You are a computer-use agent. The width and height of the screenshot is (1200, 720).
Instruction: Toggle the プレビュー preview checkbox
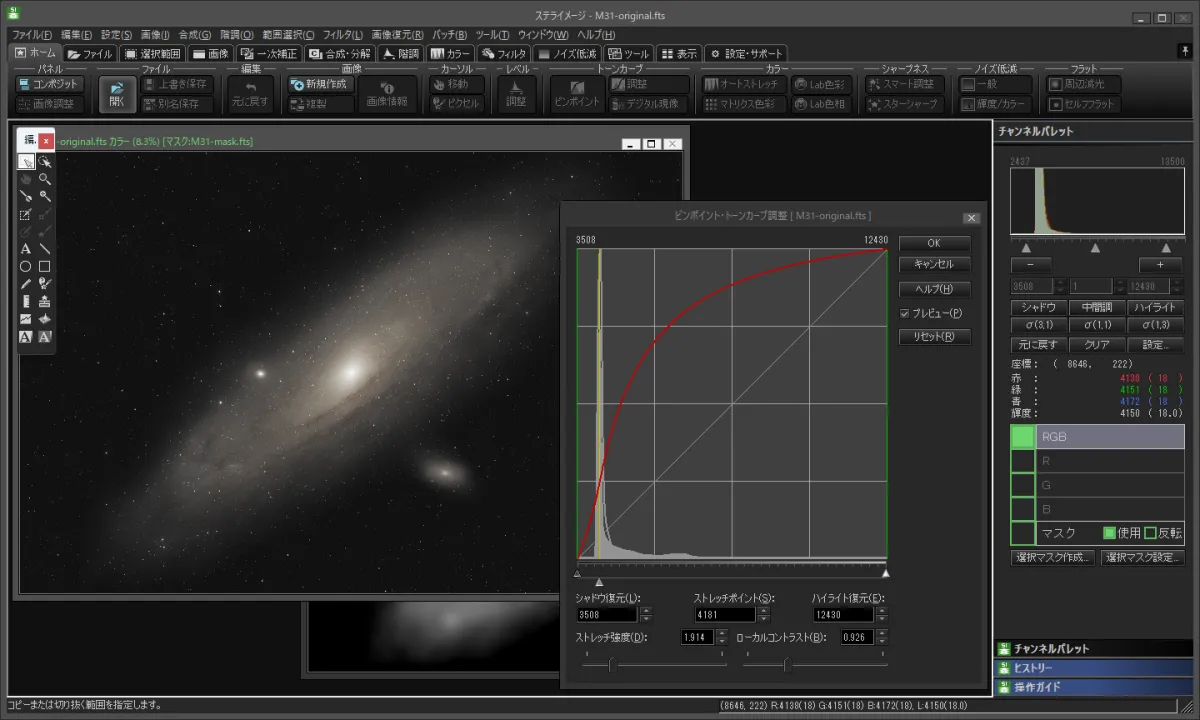(x=905, y=313)
